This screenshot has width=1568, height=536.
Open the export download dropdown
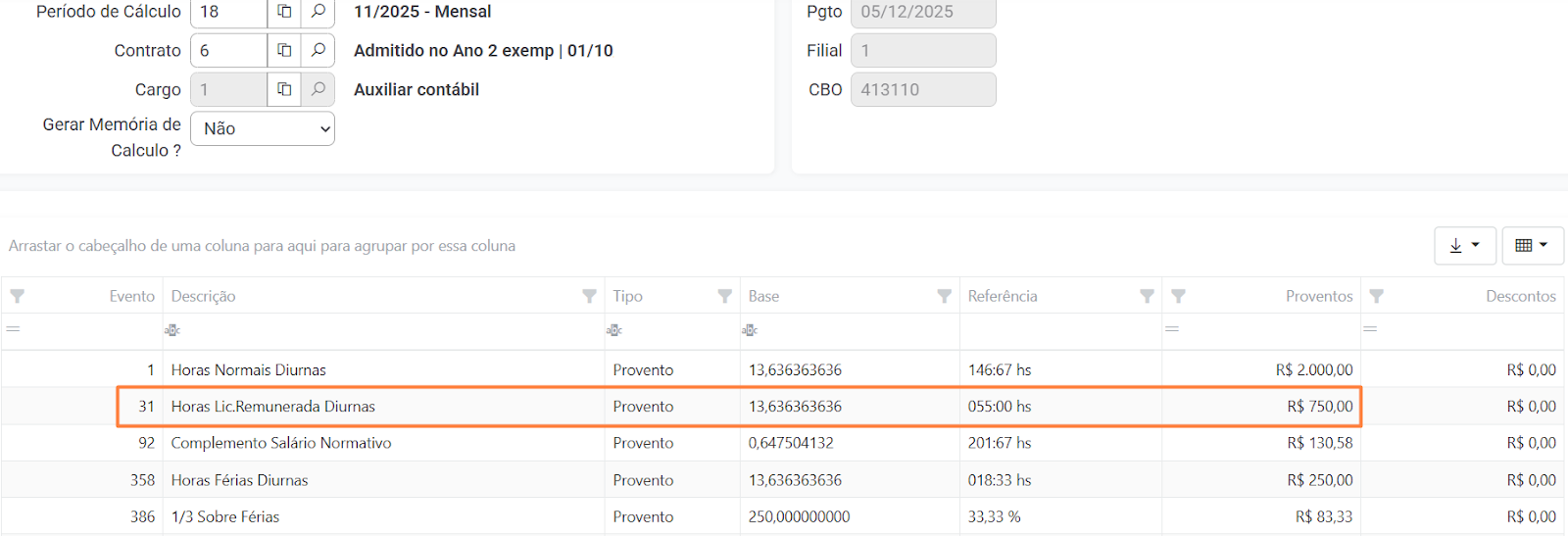click(1464, 245)
